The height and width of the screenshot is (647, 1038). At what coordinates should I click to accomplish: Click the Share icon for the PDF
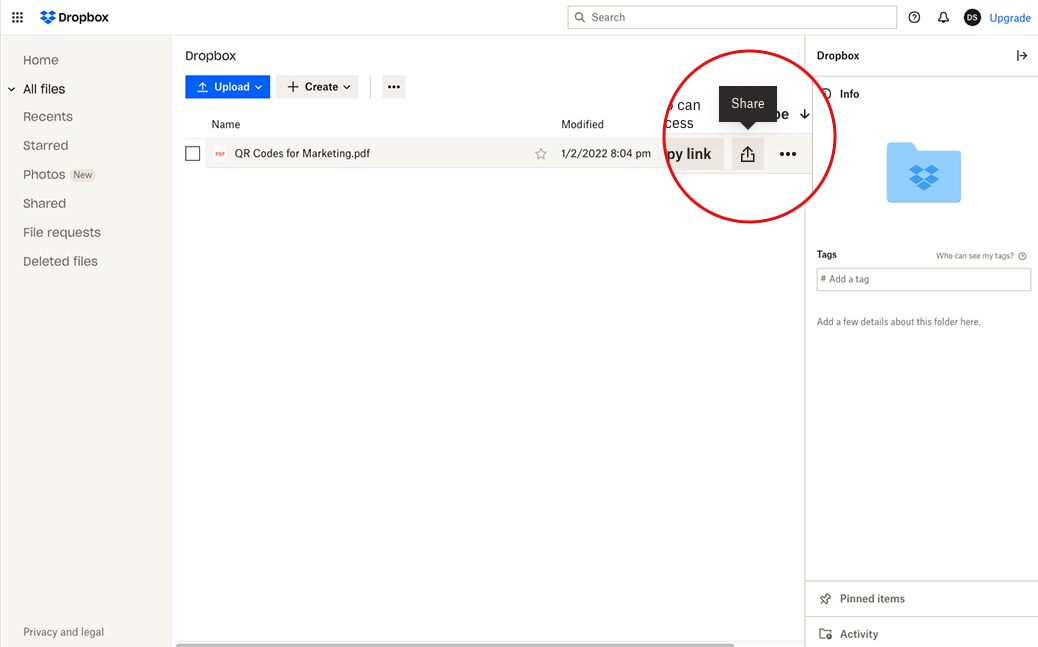coord(747,154)
